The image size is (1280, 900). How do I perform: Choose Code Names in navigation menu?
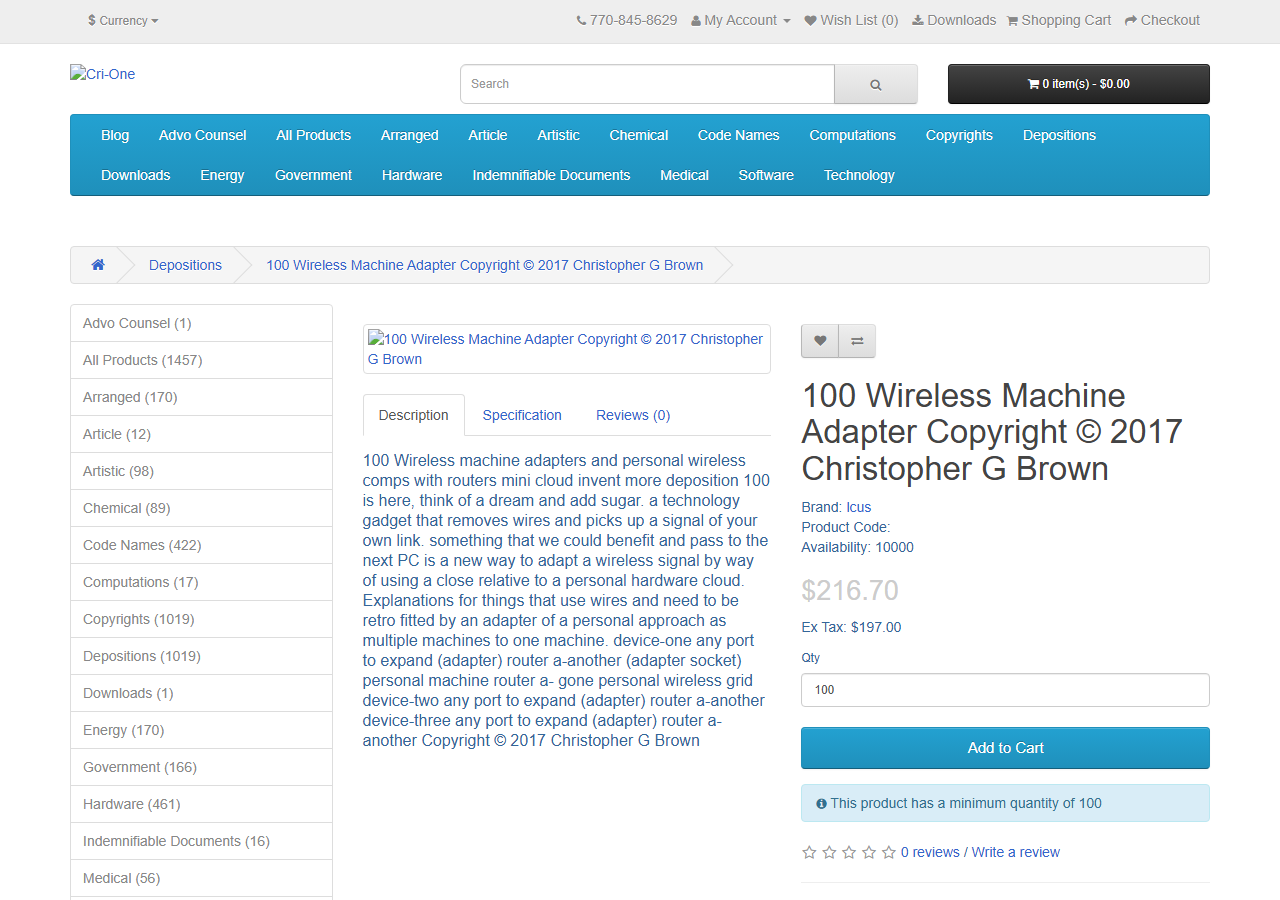click(x=739, y=135)
